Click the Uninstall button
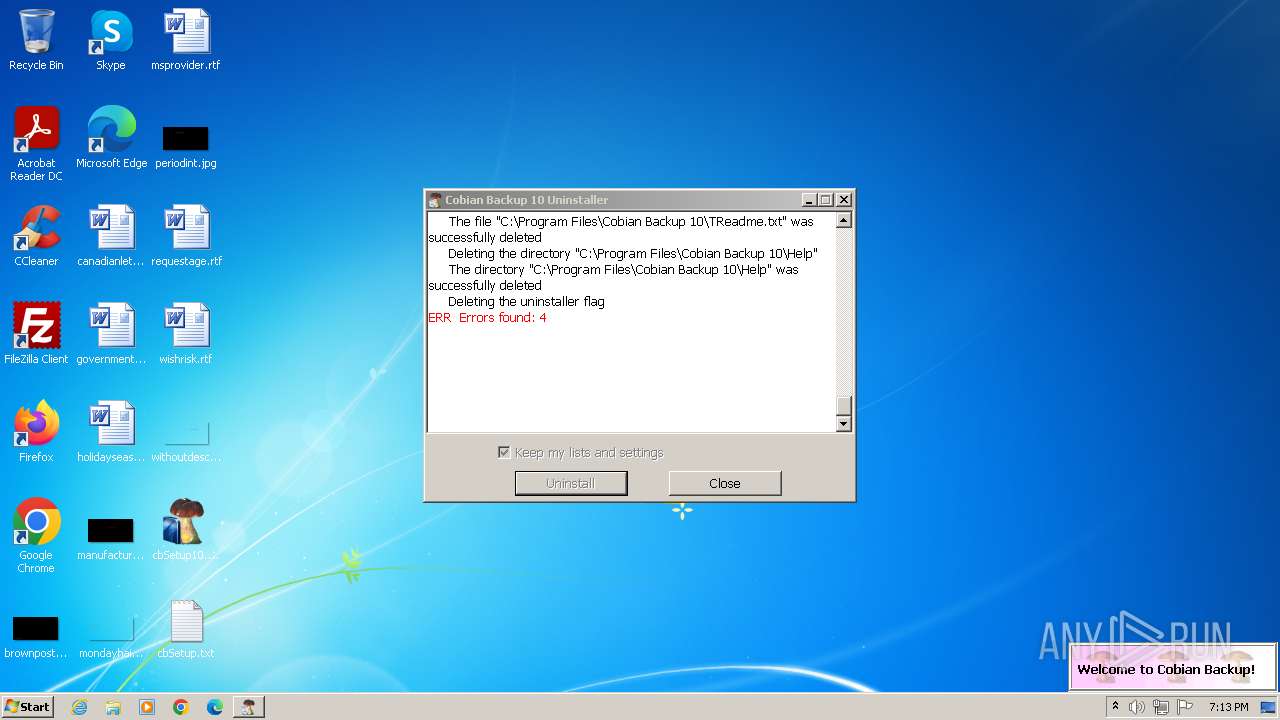Screen dimensions: 1280x720 pyautogui.click(x=571, y=483)
